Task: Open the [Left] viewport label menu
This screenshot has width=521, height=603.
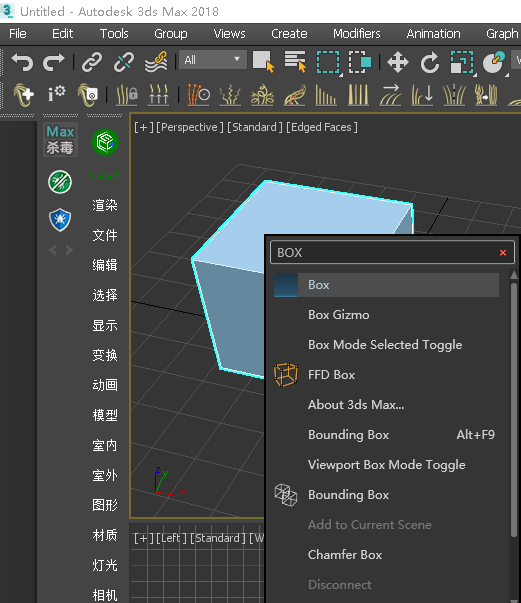Action: click(171, 538)
